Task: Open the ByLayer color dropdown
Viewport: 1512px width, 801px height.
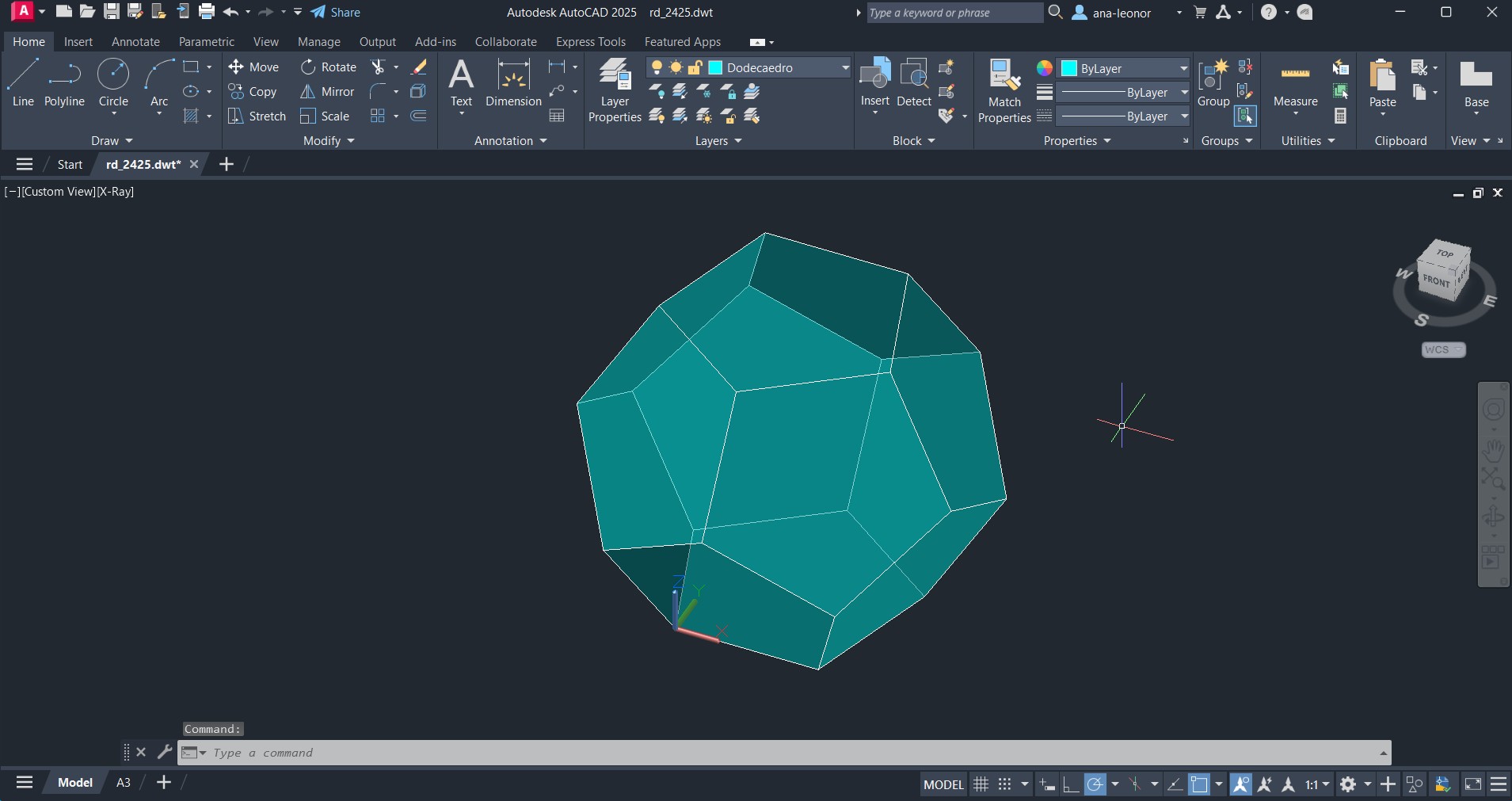Action: tap(1183, 68)
